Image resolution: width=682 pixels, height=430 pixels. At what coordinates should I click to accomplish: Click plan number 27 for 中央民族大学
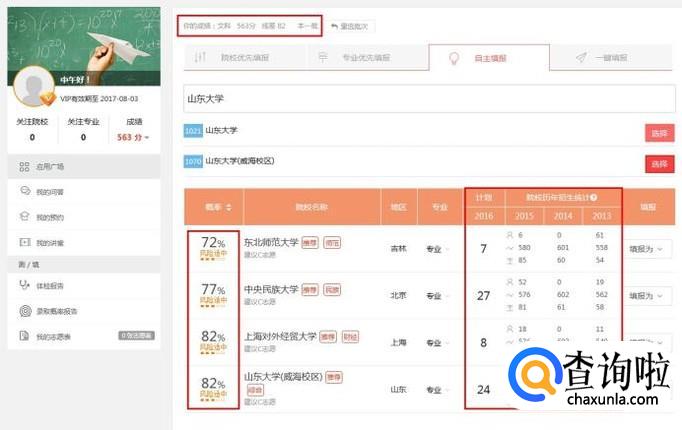(x=484, y=296)
